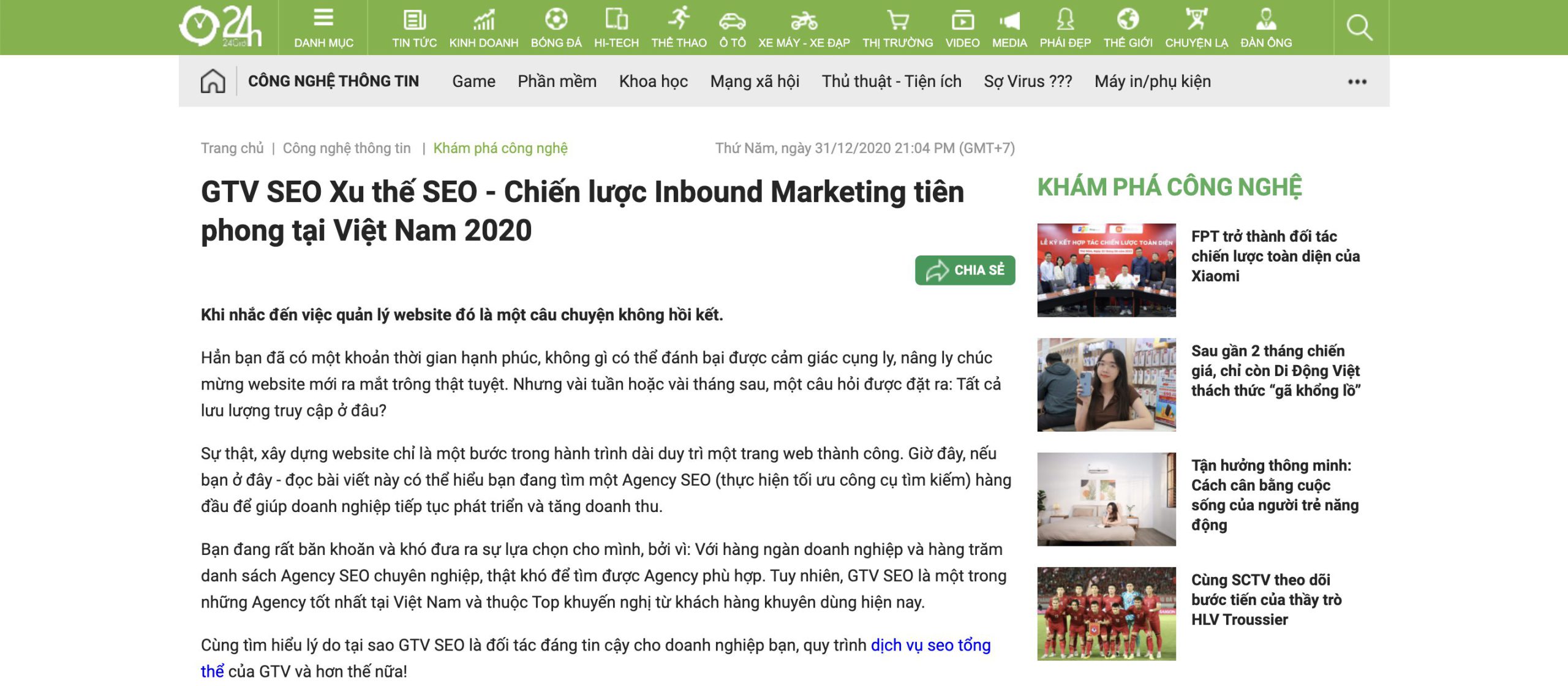Screen dimensions: 1568x686
Task: Open more categories via the ellipsis
Action: [1357, 81]
